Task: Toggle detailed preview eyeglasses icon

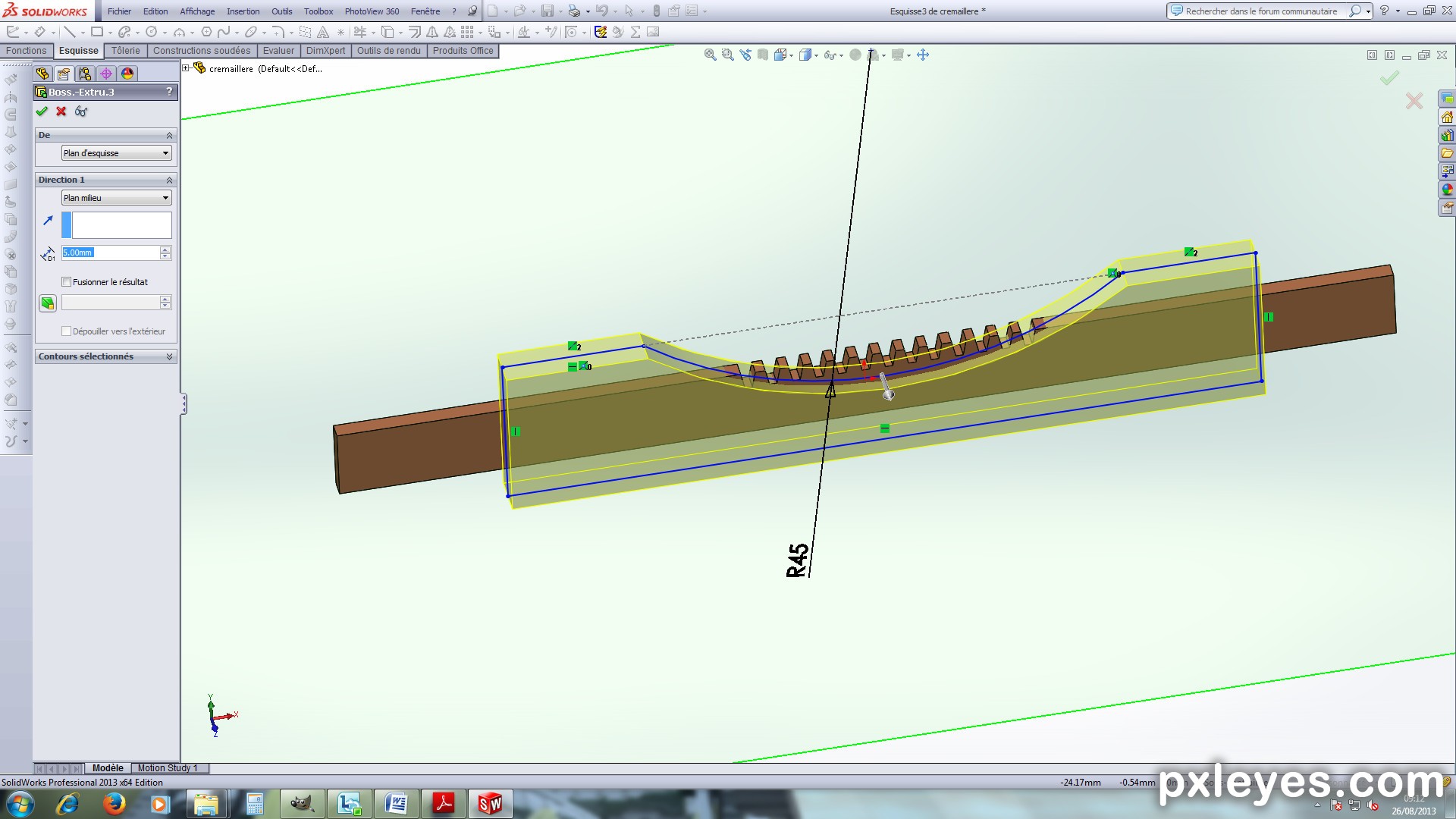Action: coord(81,111)
